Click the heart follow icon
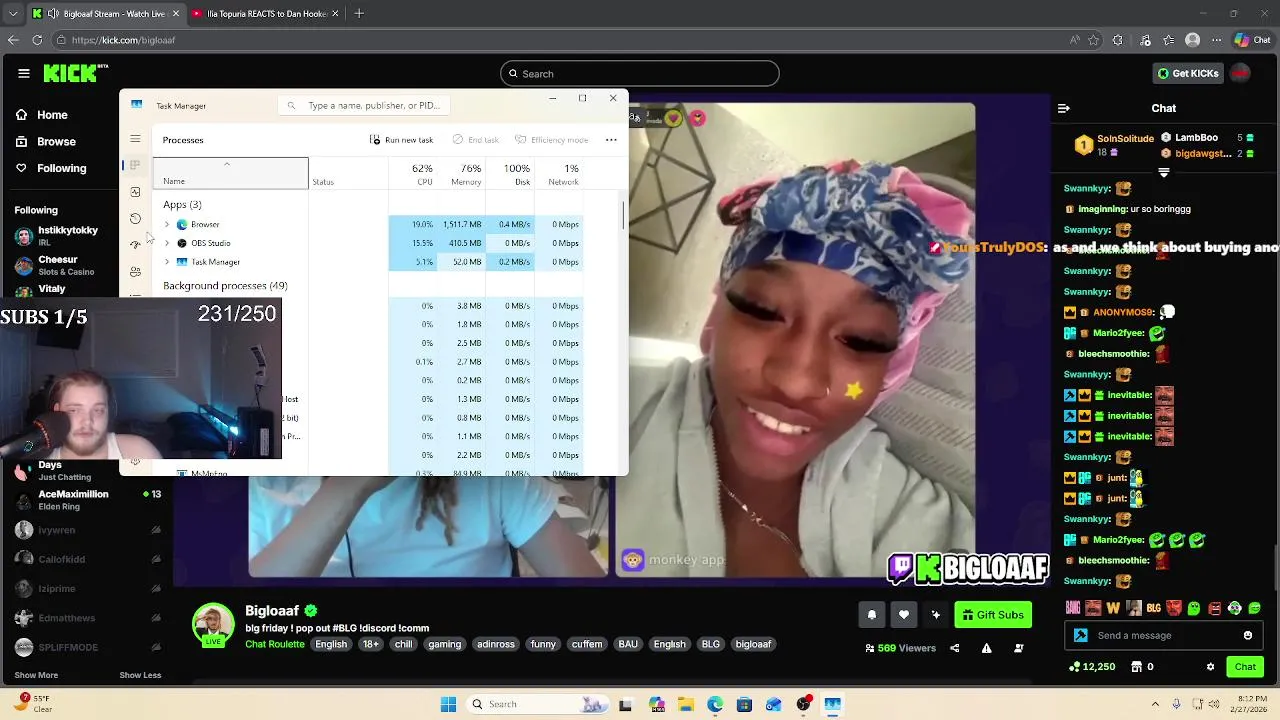Viewport: 1280px width, 720px height. click(x=904, y=615)
